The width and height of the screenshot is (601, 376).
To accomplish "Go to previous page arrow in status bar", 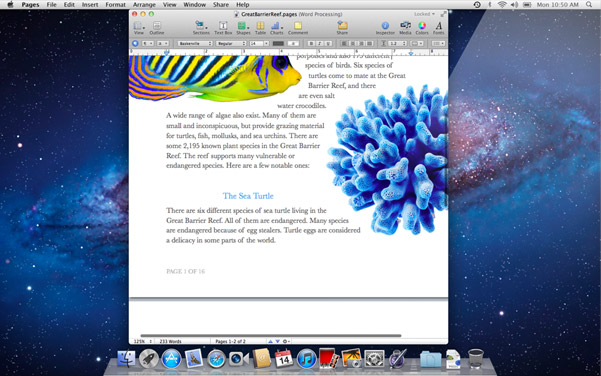I will pyautogui.click(x=270, y=341).
